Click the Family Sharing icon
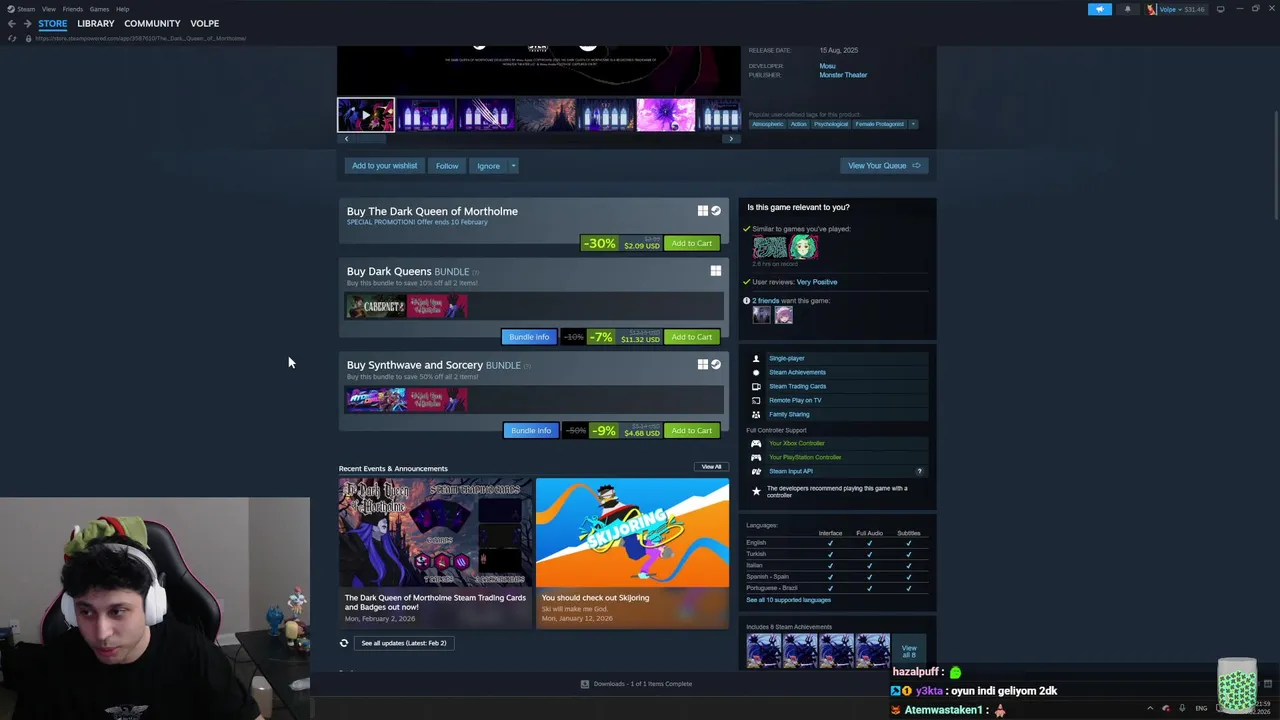The height and width of the screenshot is (720, 1280). 756,414
